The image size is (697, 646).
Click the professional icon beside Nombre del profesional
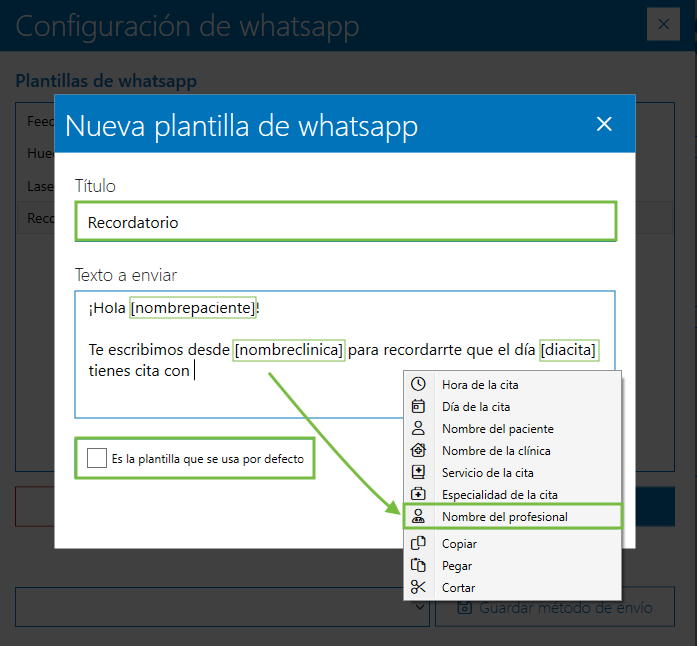(418, 516)
